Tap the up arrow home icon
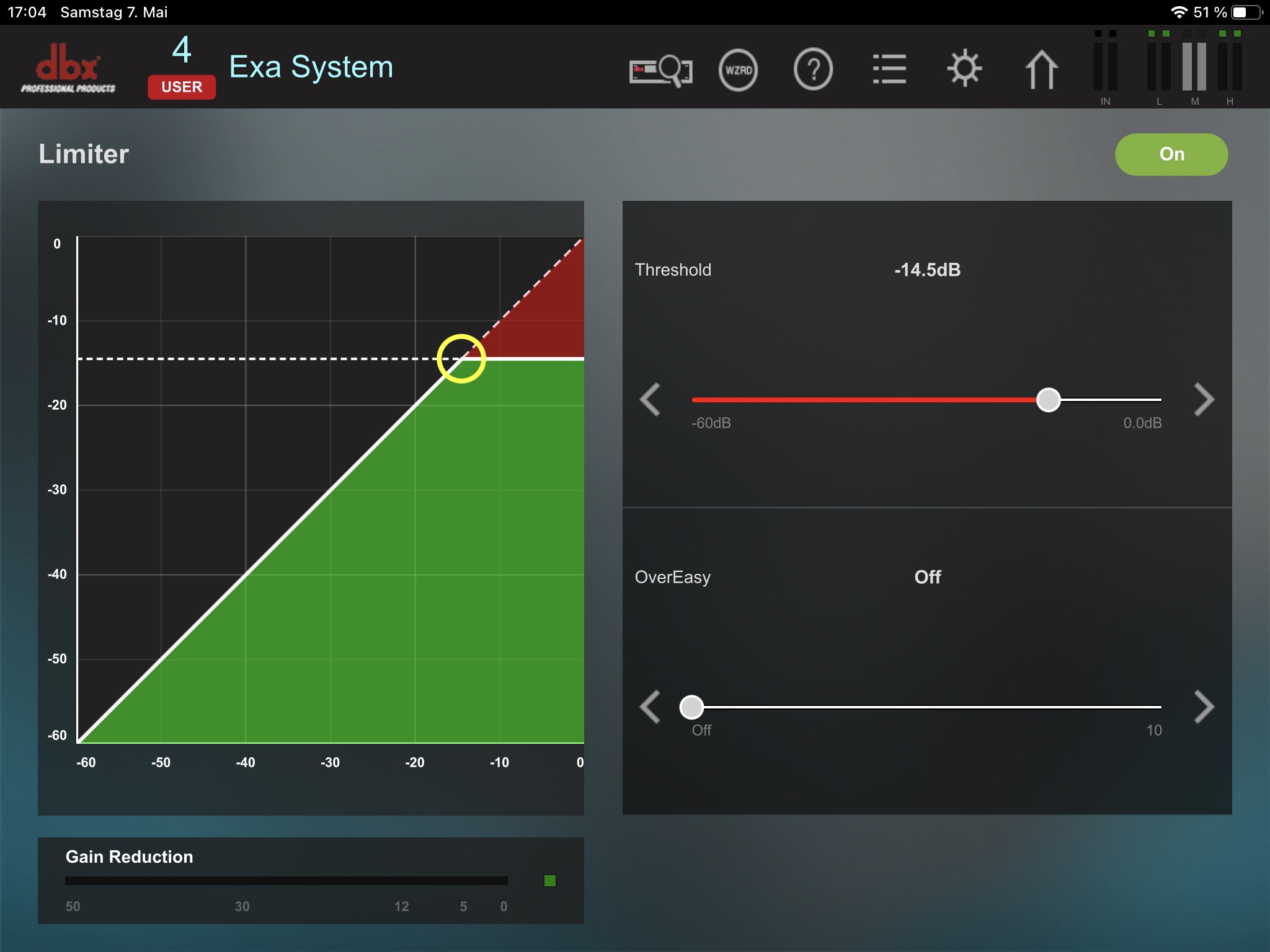 1041,69
